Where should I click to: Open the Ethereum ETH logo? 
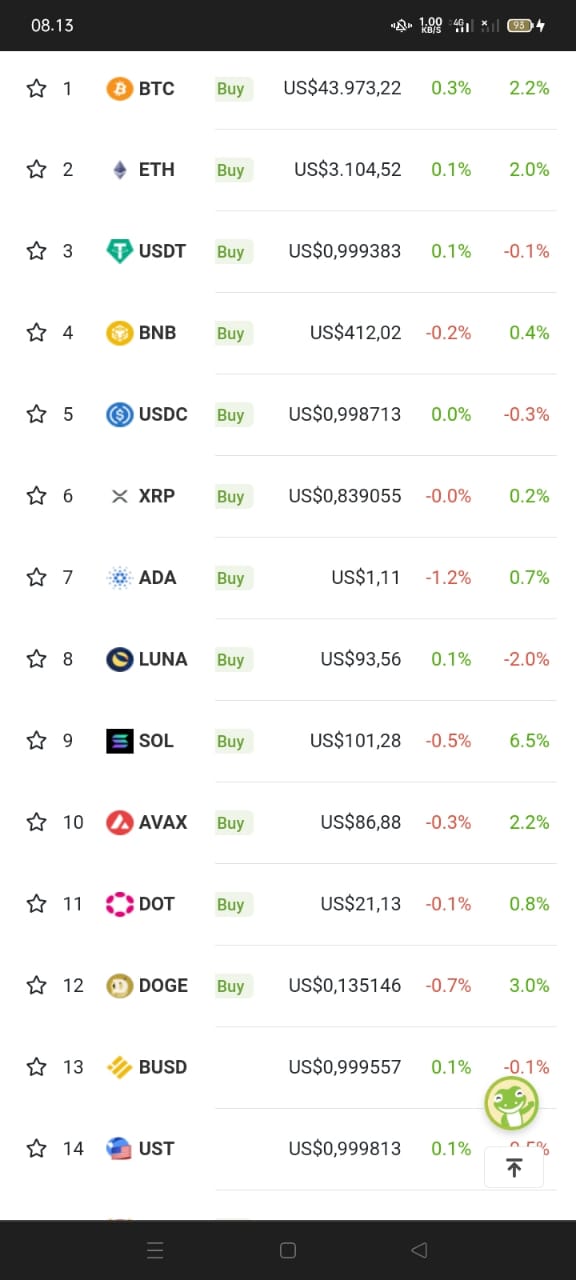coord(119,170)
